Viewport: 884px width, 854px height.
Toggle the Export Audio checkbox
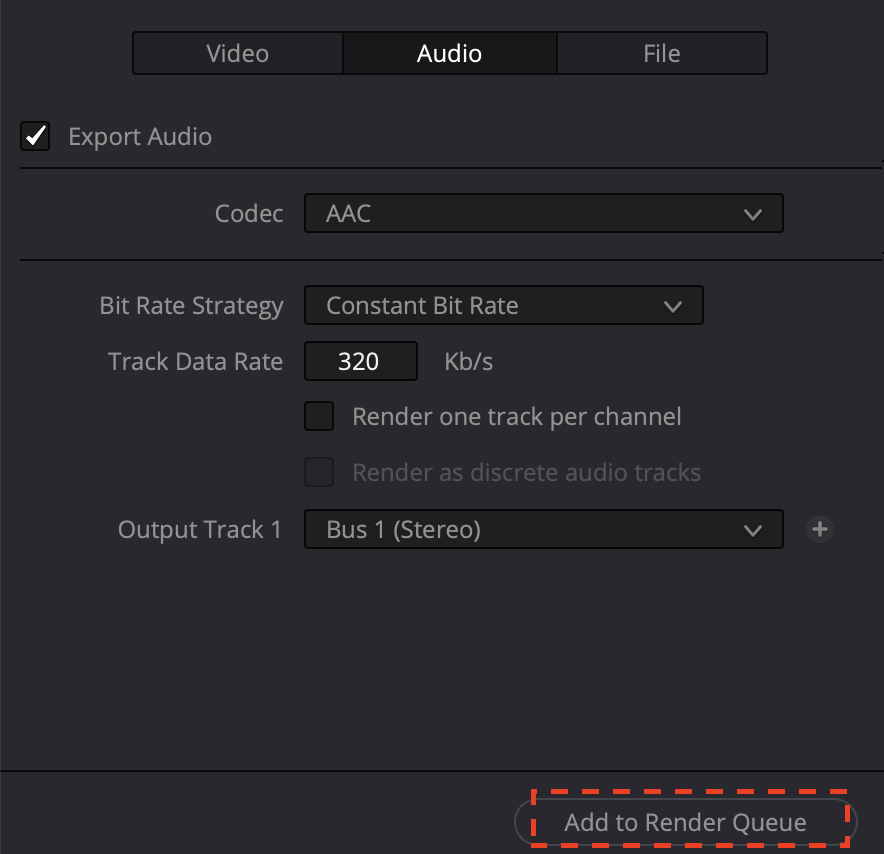coord(35,136)
